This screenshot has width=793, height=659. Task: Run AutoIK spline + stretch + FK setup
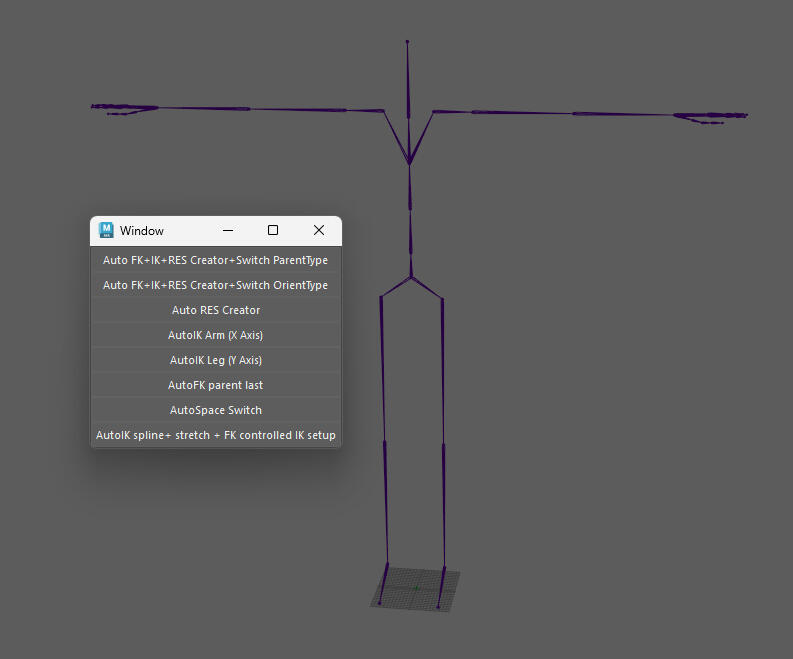pyautogui.click(x=215, y=435)
